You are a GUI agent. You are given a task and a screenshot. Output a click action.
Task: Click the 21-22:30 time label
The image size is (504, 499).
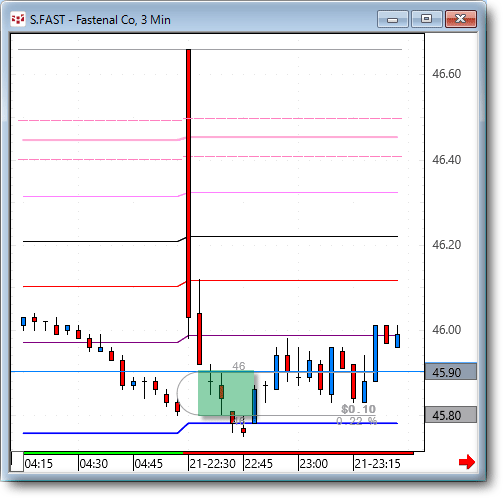pyautogui.click(x=213, y=464)
